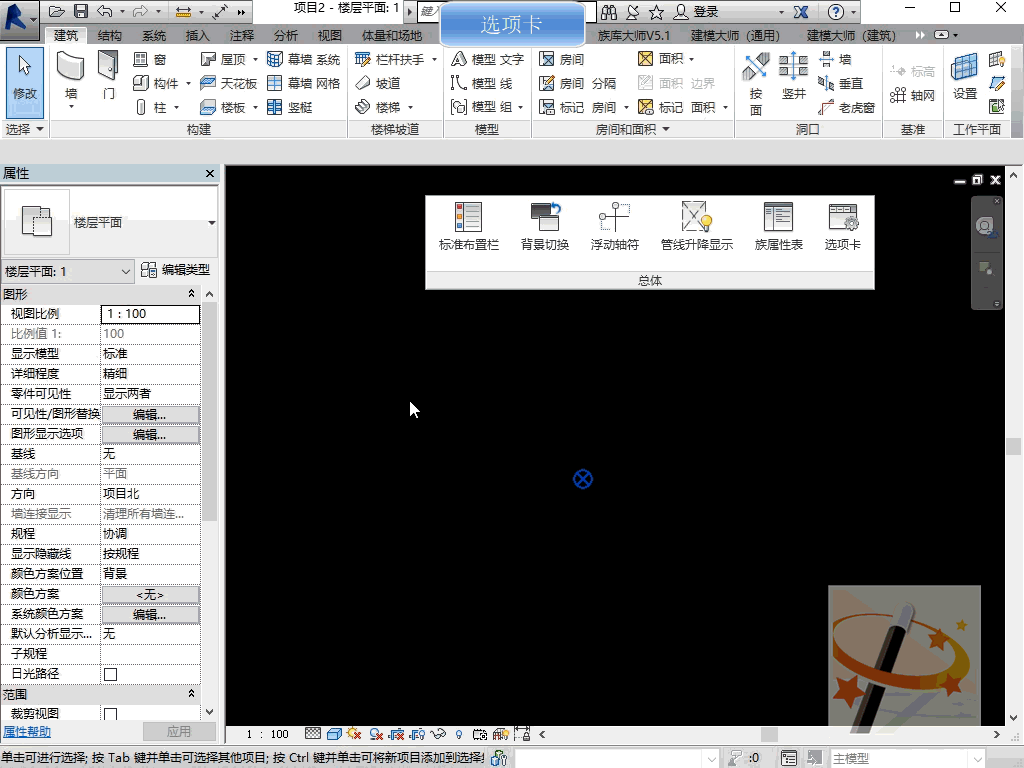This screenshot has width=1024, height=768.
Task: Select the 竖井 shaft opening tool
Action: [793, 76]
